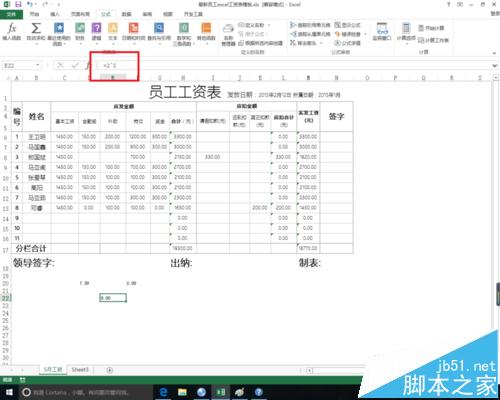This screenshot has width=500, height=400.
Task: Click the Cortana search box
Action: pyautogui.click(x=86, y=392)
